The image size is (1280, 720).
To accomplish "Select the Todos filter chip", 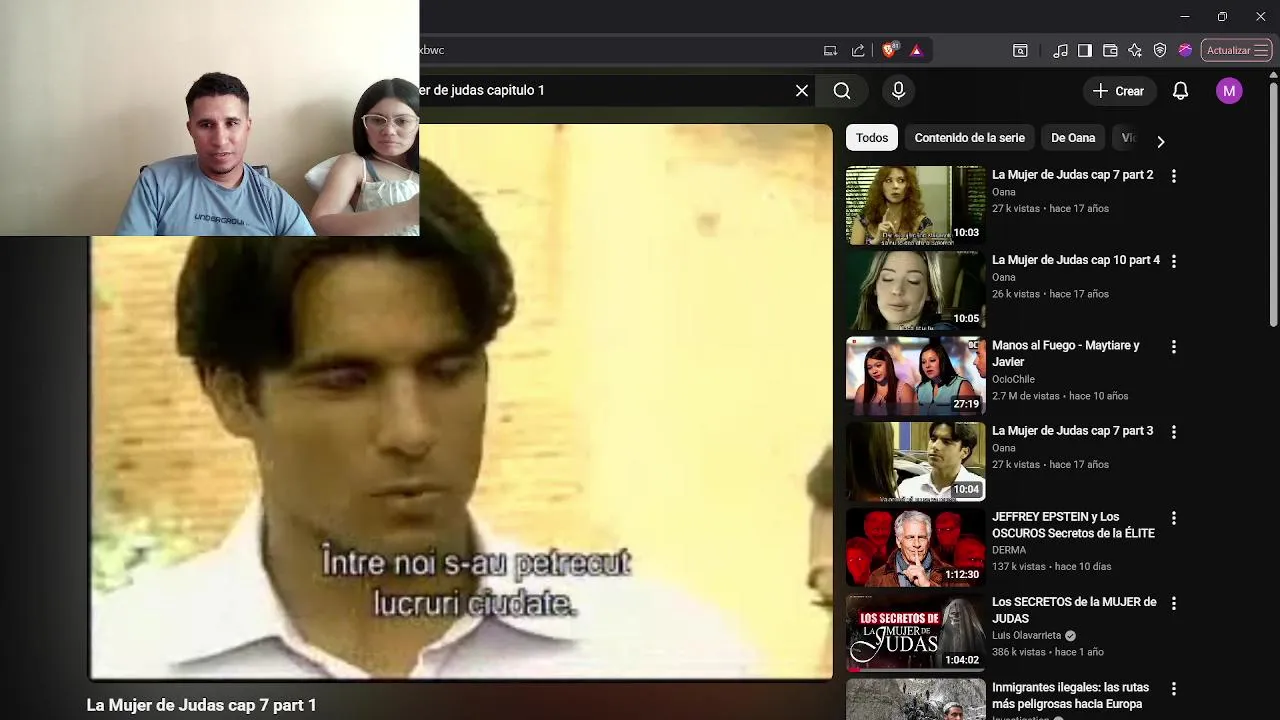I will [x=872, y=138].
